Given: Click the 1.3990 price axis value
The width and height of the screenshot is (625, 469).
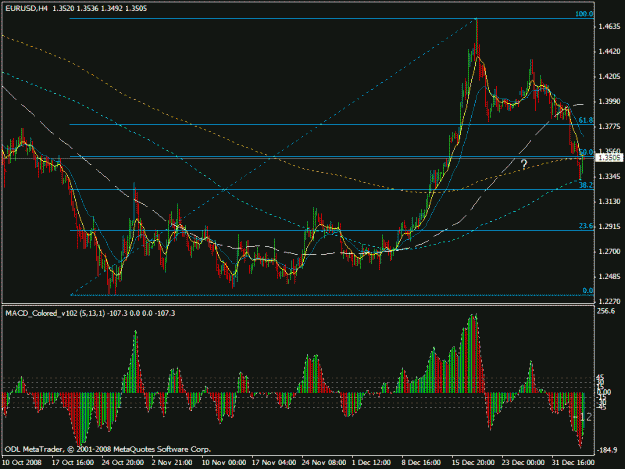Looking at the screenshot, I should 609,102.
